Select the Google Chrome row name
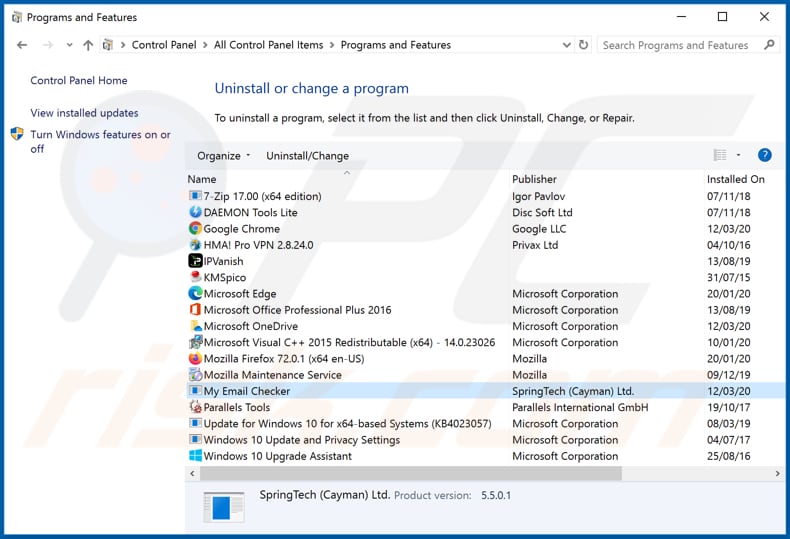 coord(241,229)
